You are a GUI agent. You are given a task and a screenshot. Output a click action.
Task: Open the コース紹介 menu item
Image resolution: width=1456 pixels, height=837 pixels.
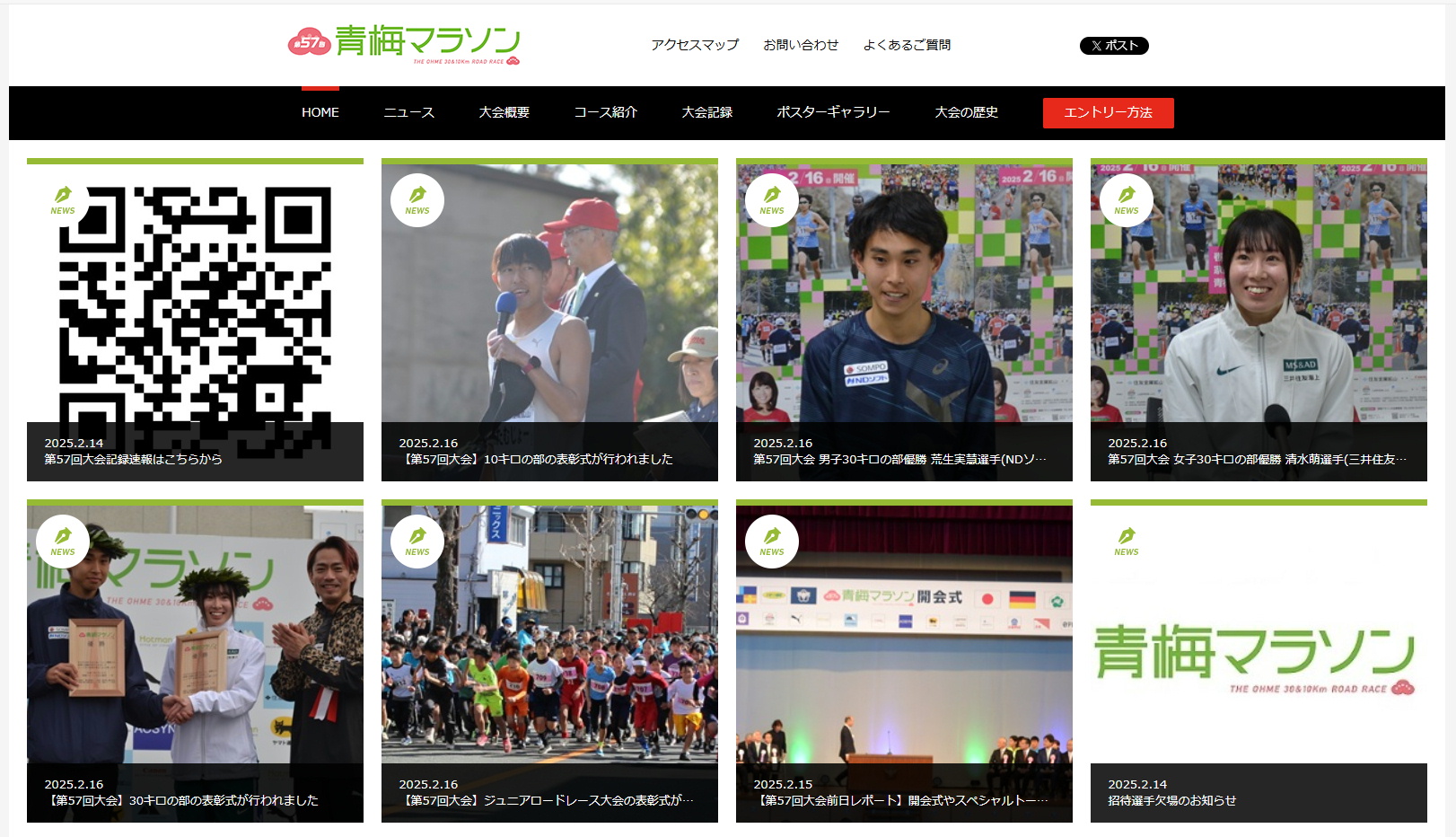pos(606,112)
